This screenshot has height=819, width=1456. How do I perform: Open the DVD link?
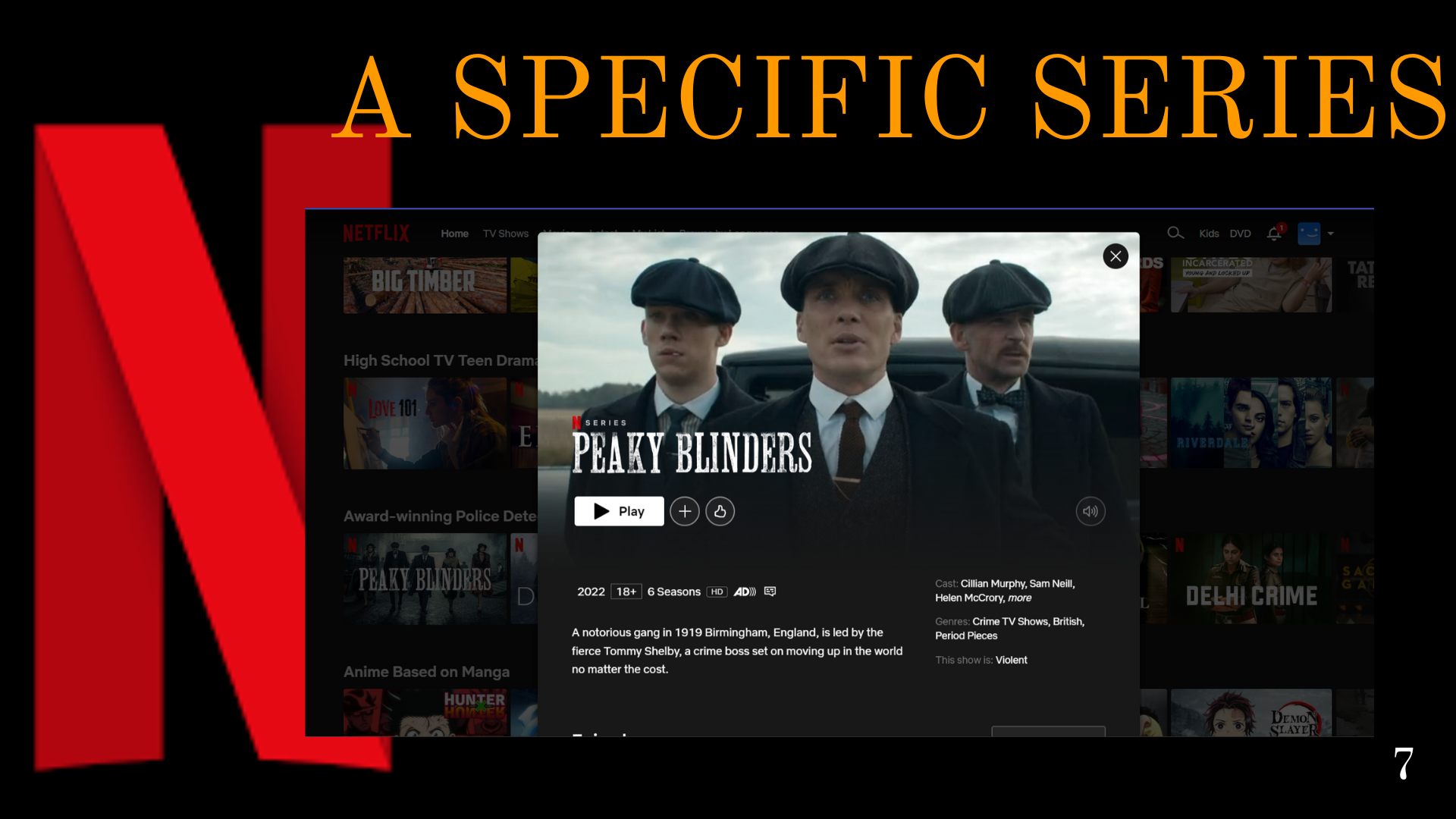(x=1240, y=234)
